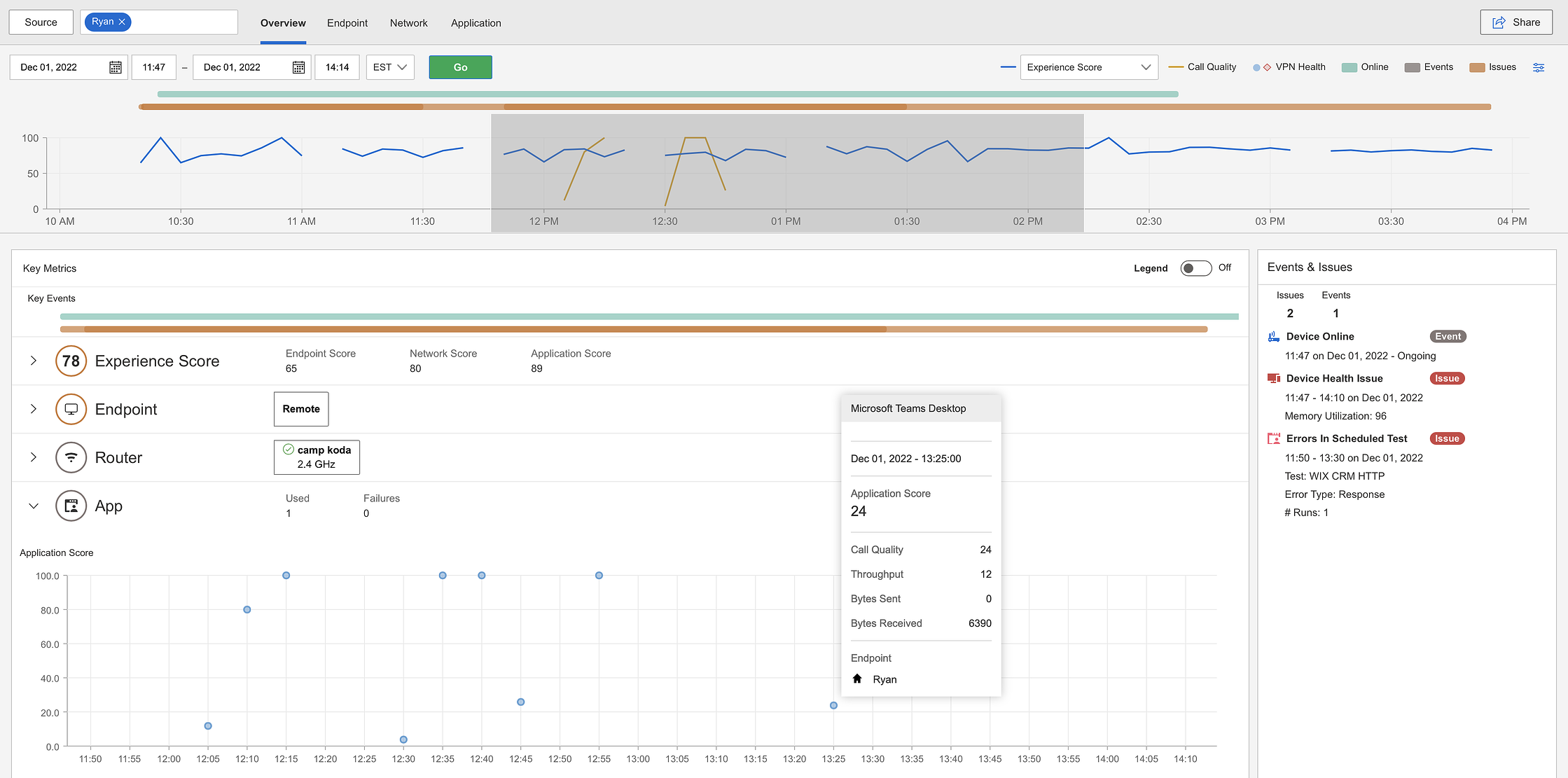Click the Device Online title
Image resolution: width=1568 pixels, height=778 pixels.
pyautogui.click(x=1319, y=336)
